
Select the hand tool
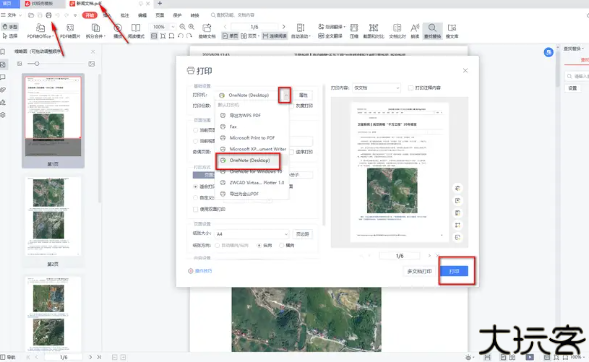tap(10, 27)
